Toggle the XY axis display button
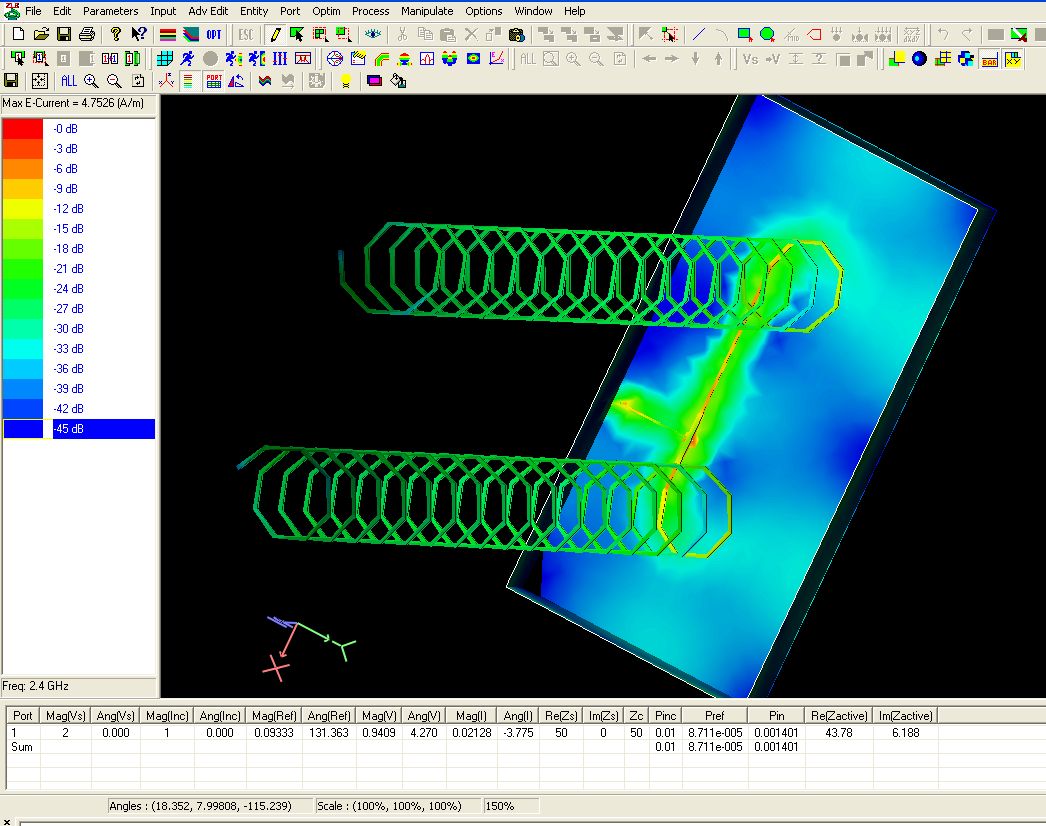The image size is (1046, 826). pyautogui.click(x=1013, y=59)
